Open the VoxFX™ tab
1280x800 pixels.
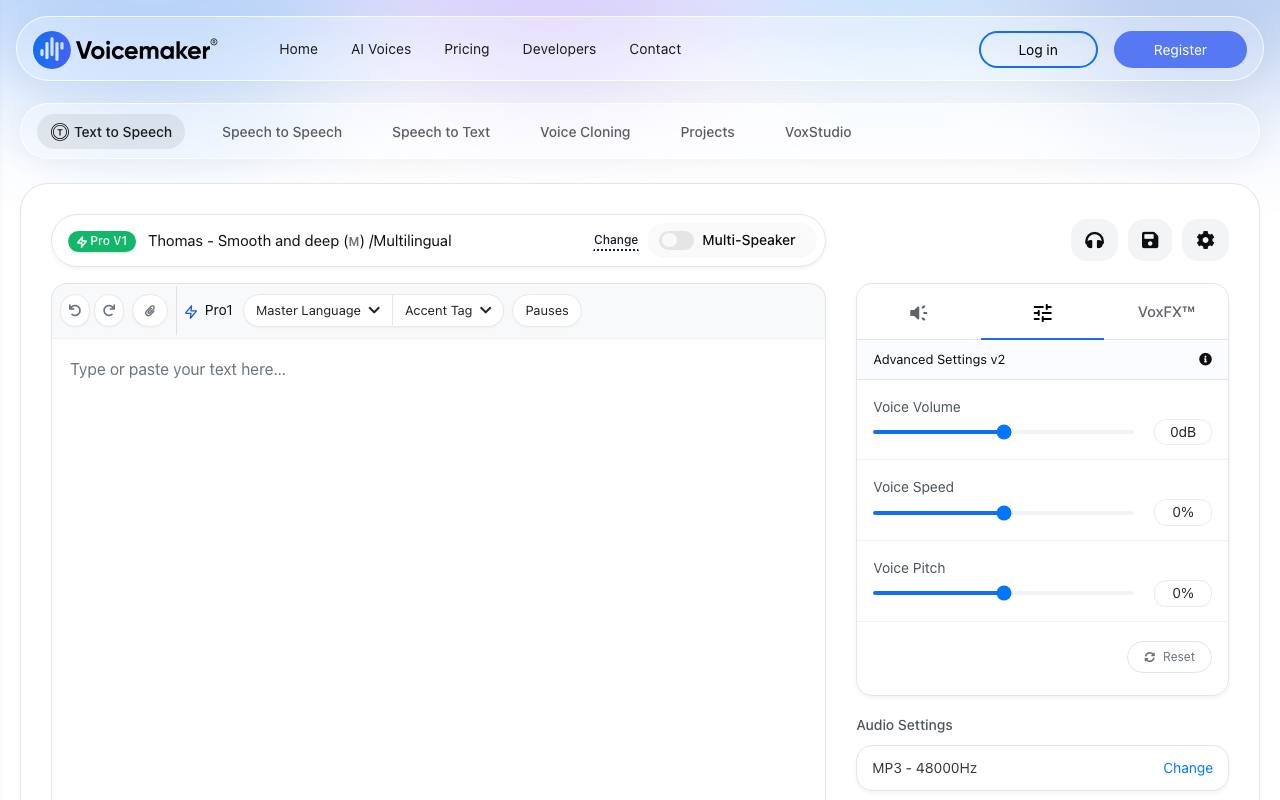(x=1166, y=312)
